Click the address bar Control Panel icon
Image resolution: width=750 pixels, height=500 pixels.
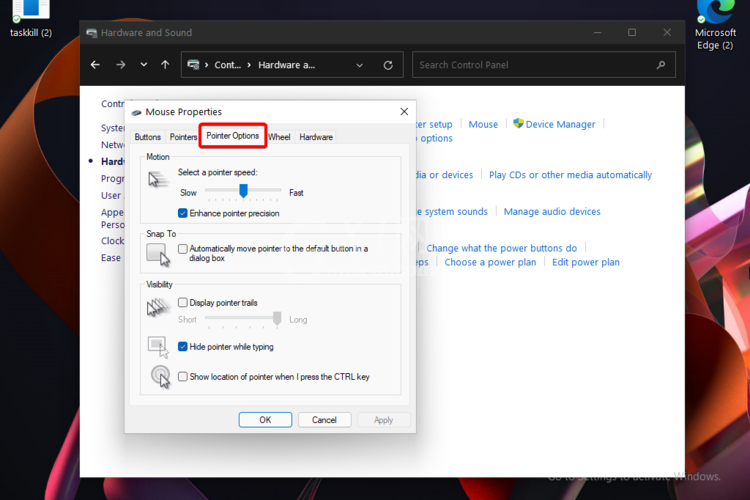click(x=193, y=65)
